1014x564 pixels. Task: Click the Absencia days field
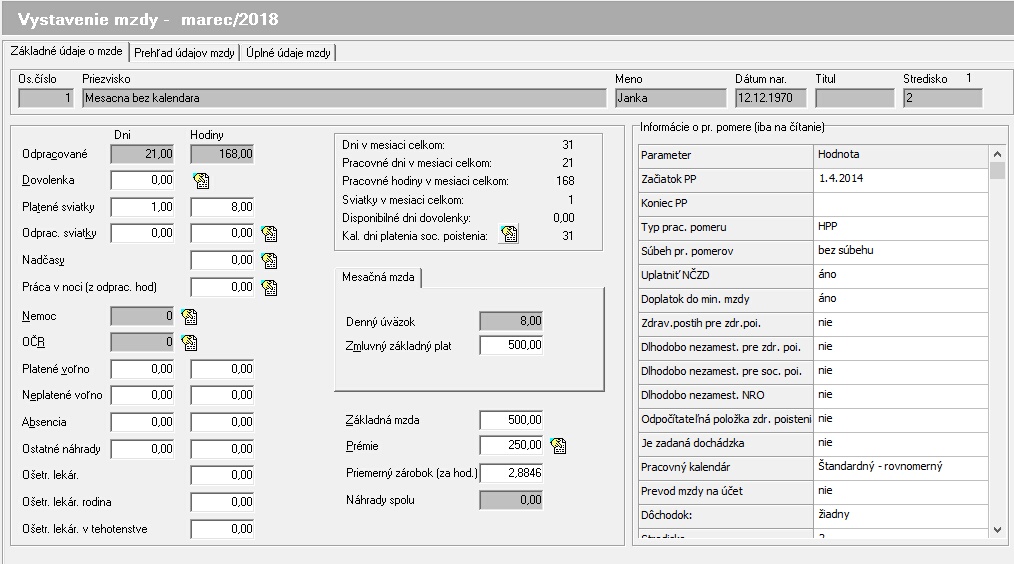(142, 422)
